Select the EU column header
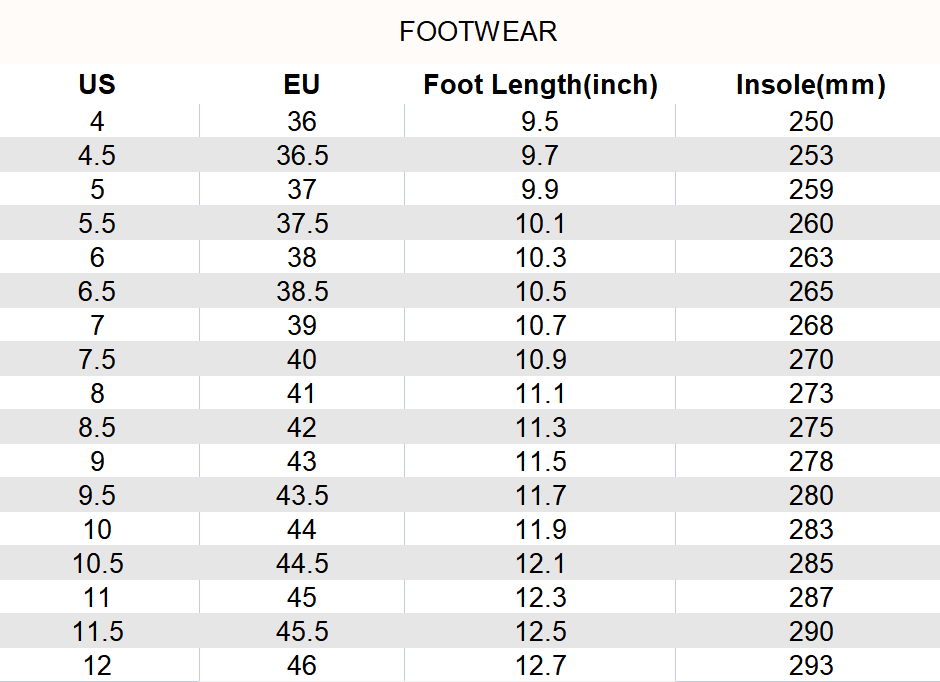Image resolution: width=940 pixels, height=682 pixels. click(302, 85)
